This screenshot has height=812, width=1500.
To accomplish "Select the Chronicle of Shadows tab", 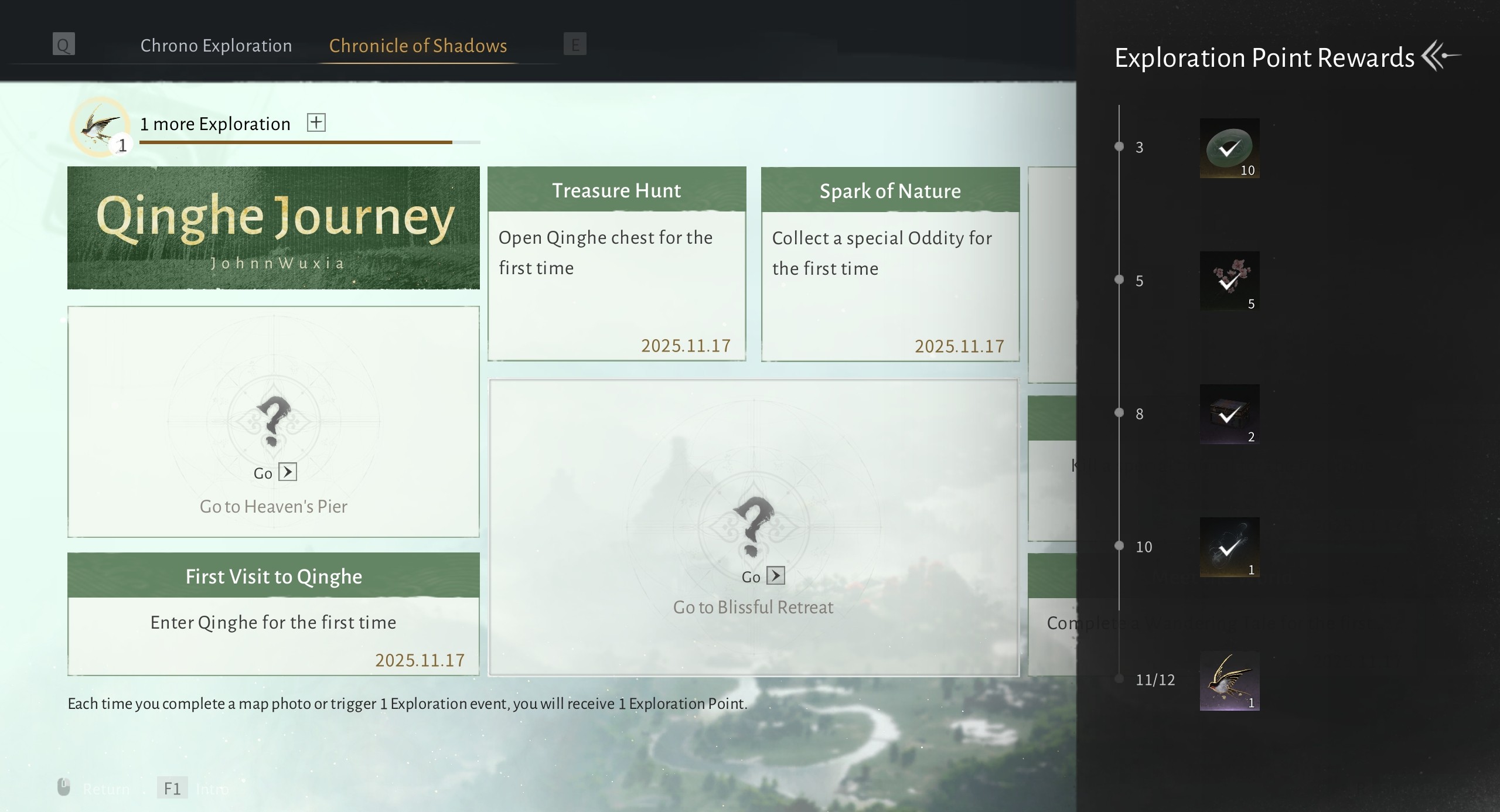I will 418,46.
